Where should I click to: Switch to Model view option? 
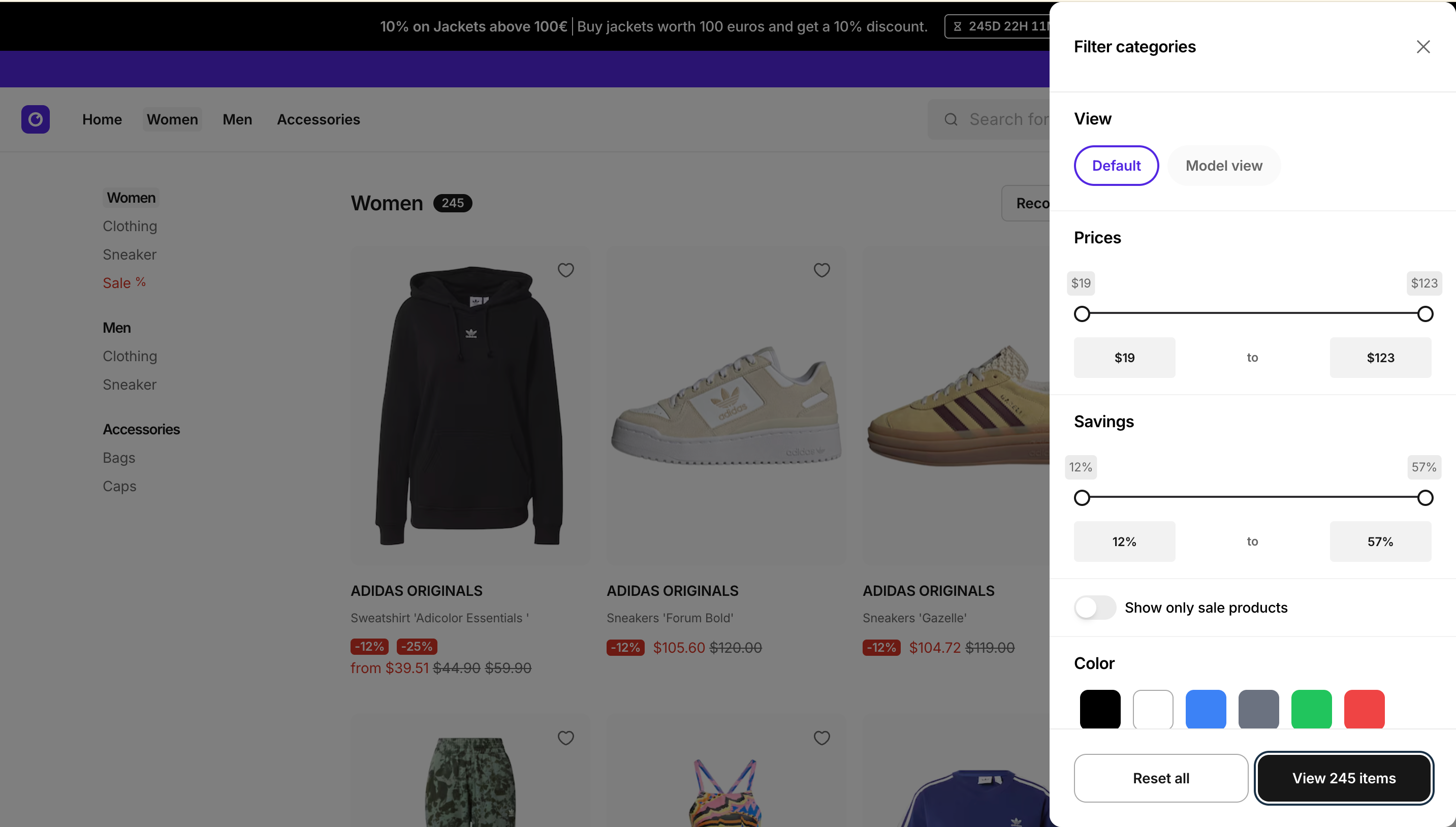[x=1224, y=166]
